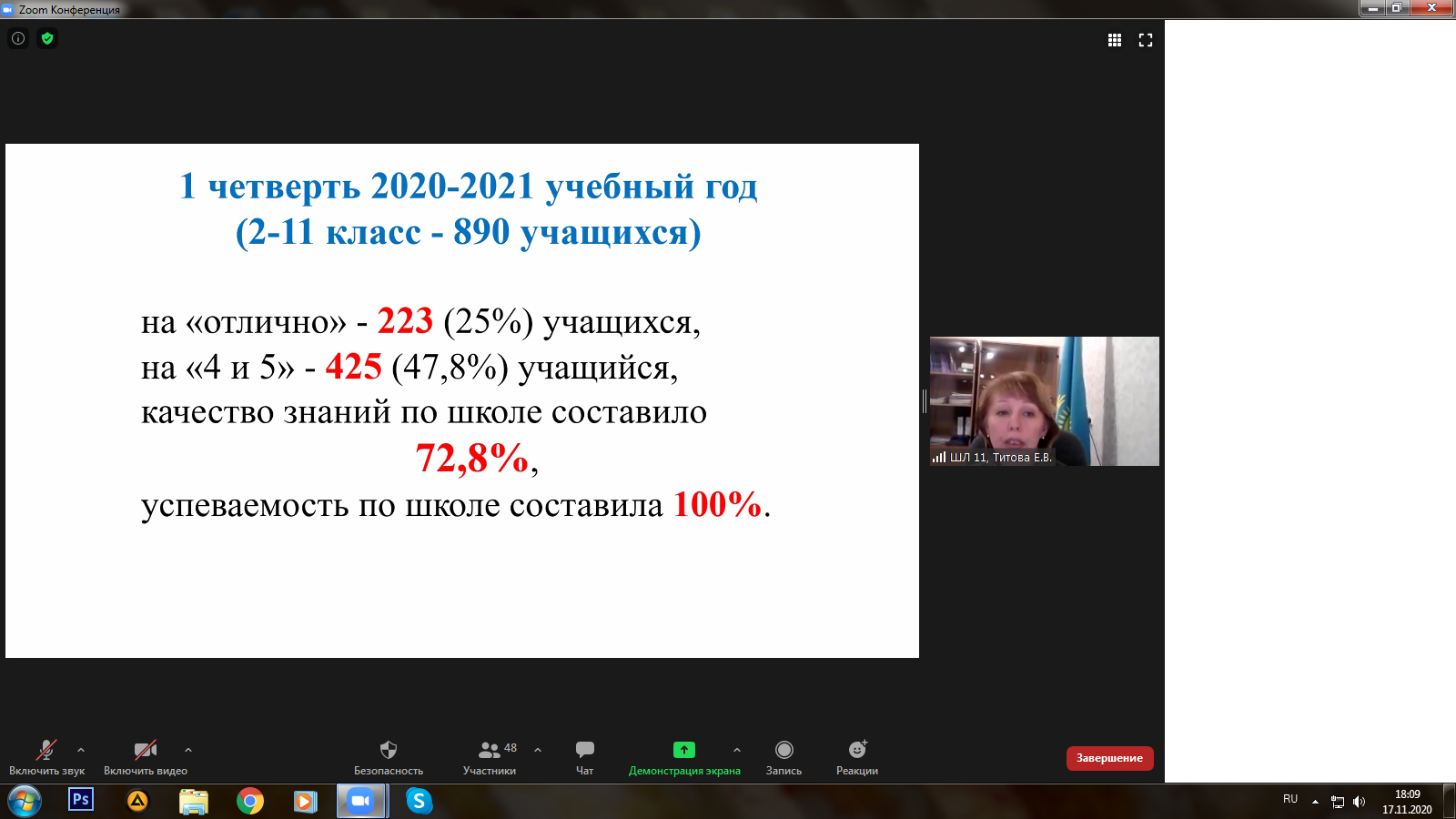Launch Photoshop from the taskbar
This screenshot has width=1456, height=819.
(81, 800)
